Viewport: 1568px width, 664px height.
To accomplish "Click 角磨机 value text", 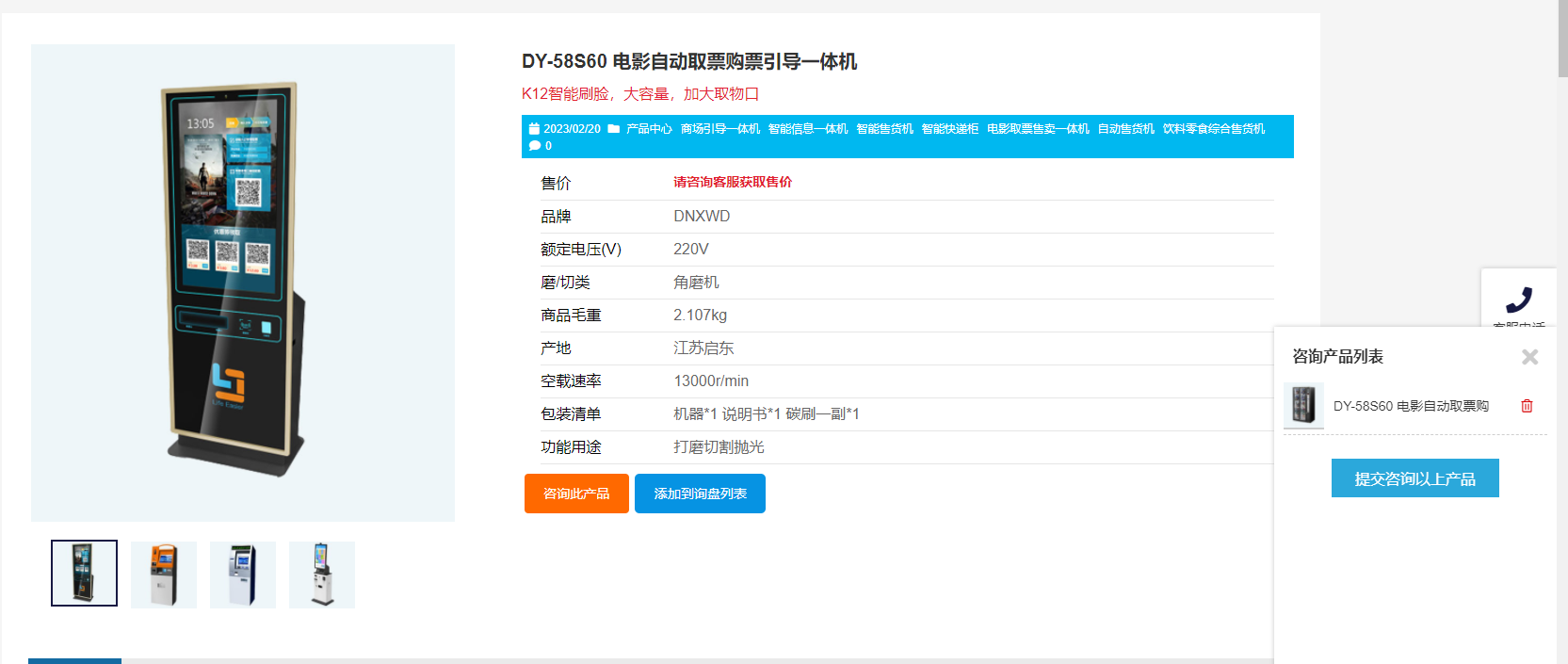I will pyautogui.click(x=696, y=283).
